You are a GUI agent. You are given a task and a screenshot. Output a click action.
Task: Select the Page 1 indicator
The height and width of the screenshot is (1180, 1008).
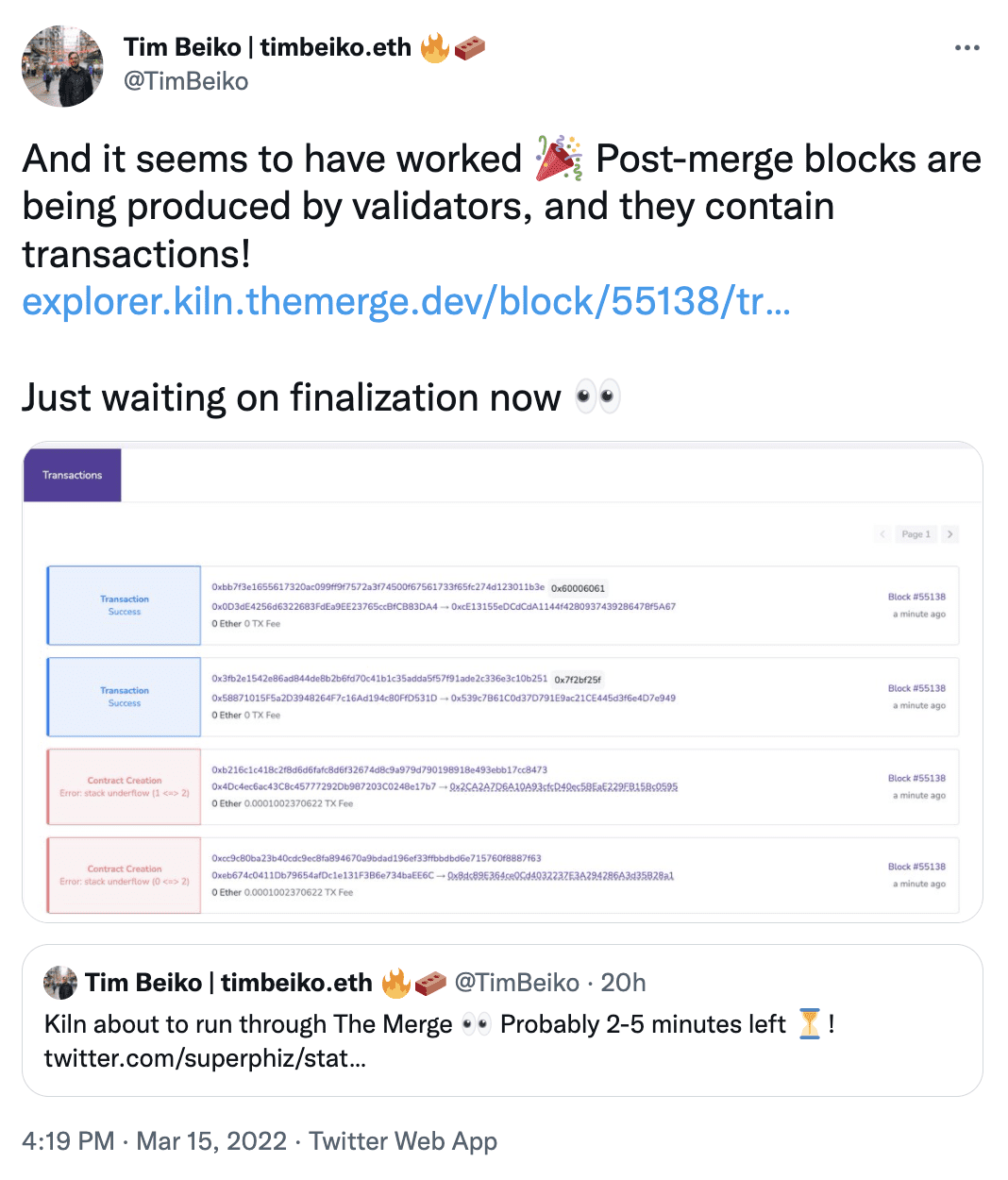pyautogui.click(x=916, y=534)
